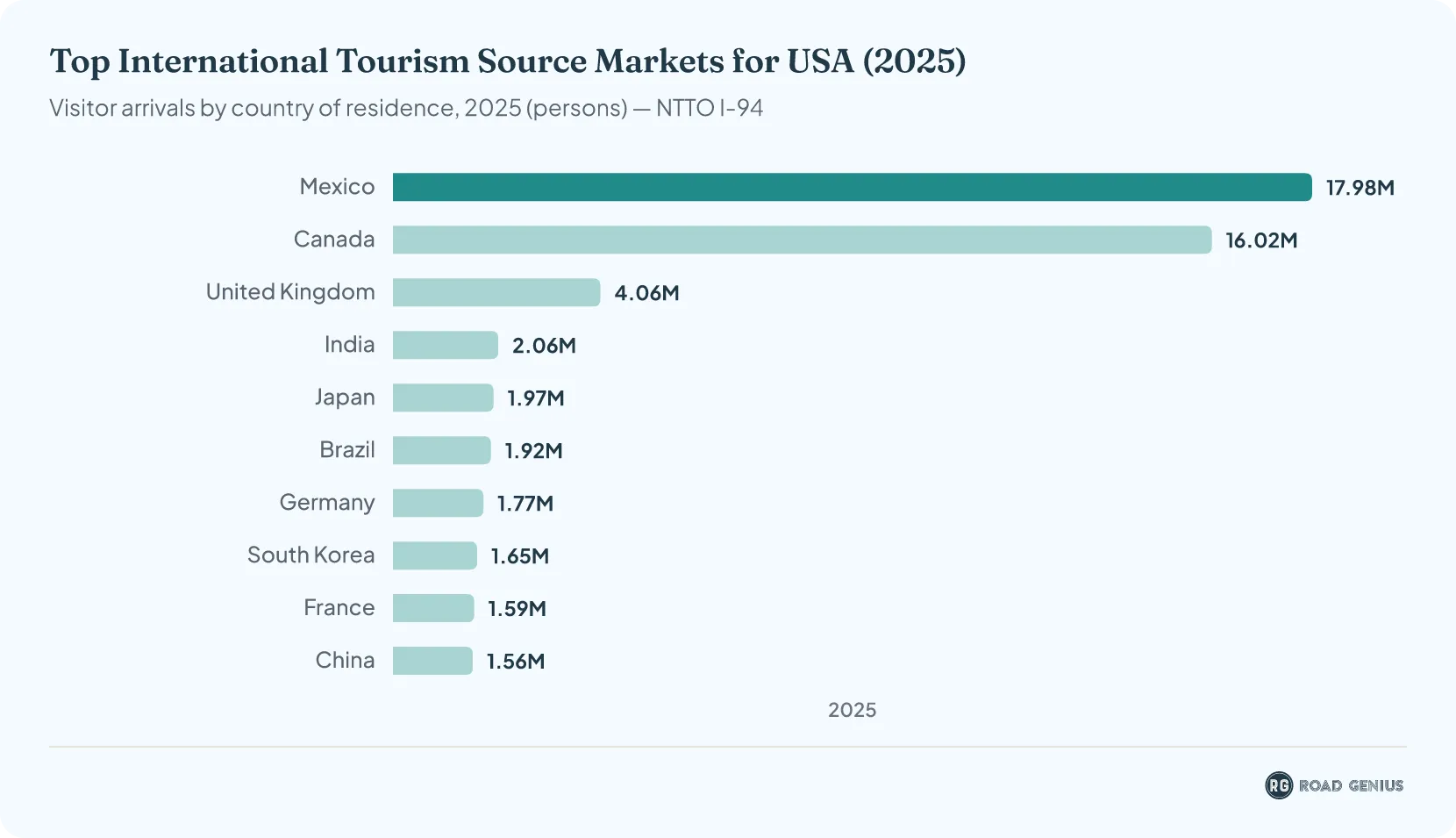Viewport: 1456px width, 838px height.
Task: Click the Road Genius RG logo icon
Action: click(1279, 785)
